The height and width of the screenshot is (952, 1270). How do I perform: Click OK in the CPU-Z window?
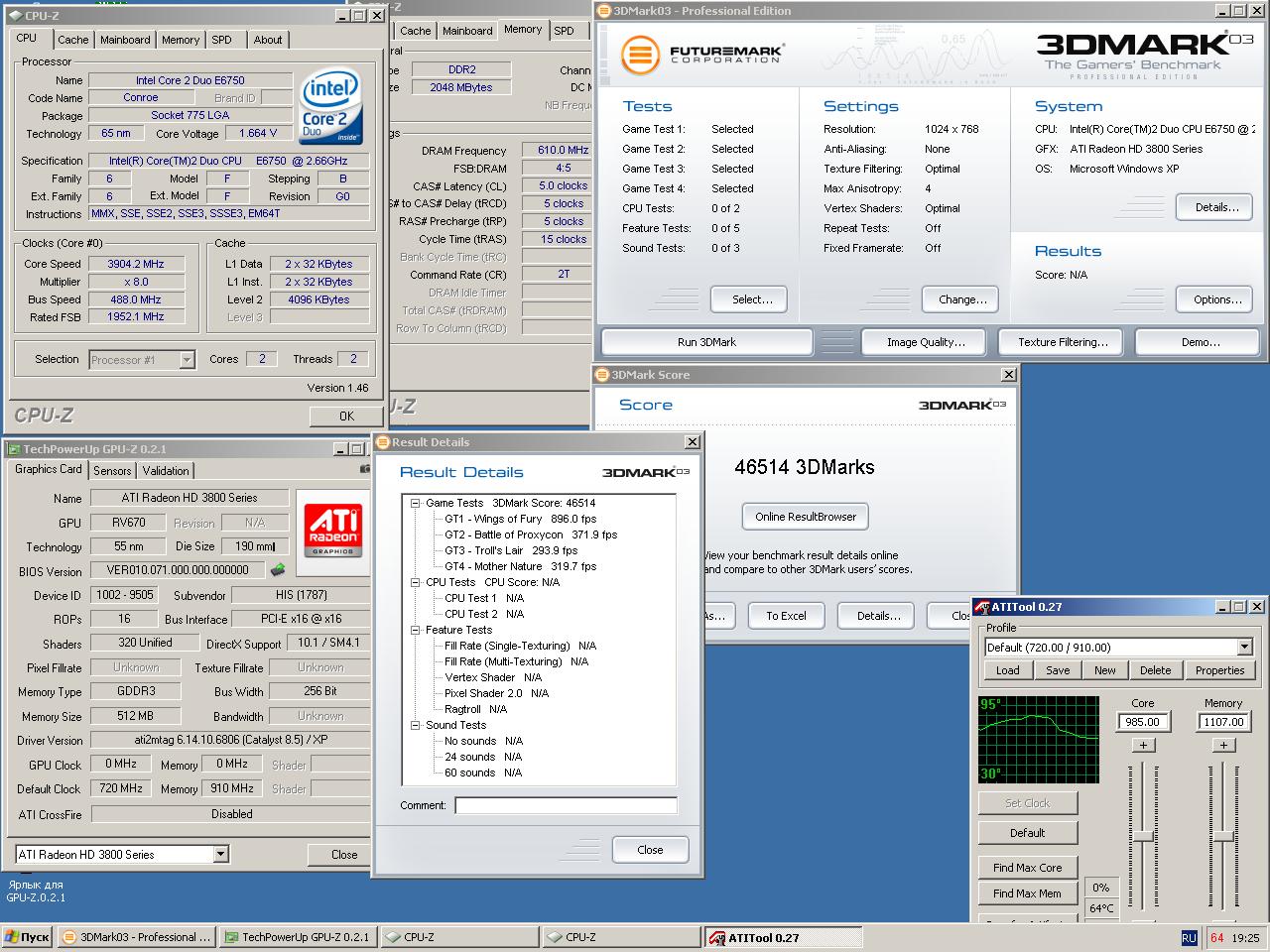pyautogui.click(x=346, y=416)
